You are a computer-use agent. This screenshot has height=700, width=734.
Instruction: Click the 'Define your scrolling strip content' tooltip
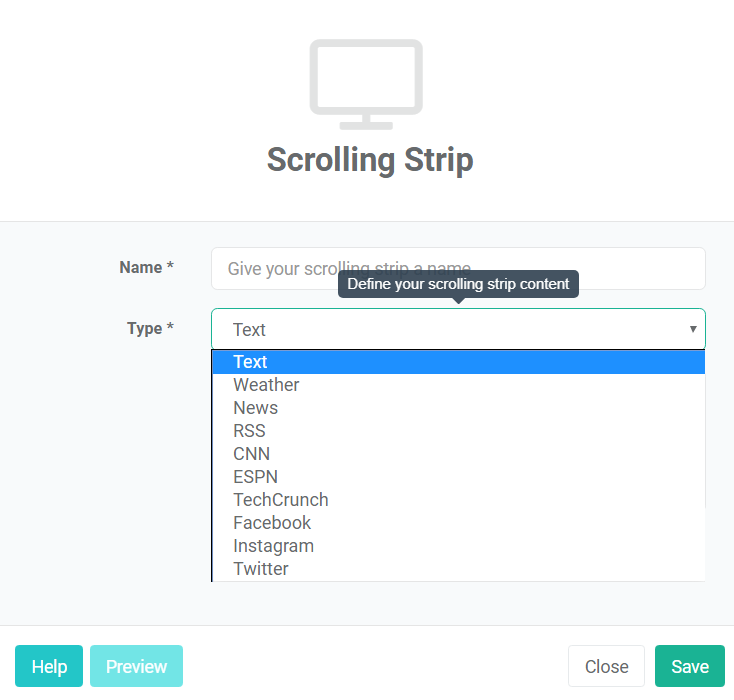pyautogui.click(x=458, y=284)
